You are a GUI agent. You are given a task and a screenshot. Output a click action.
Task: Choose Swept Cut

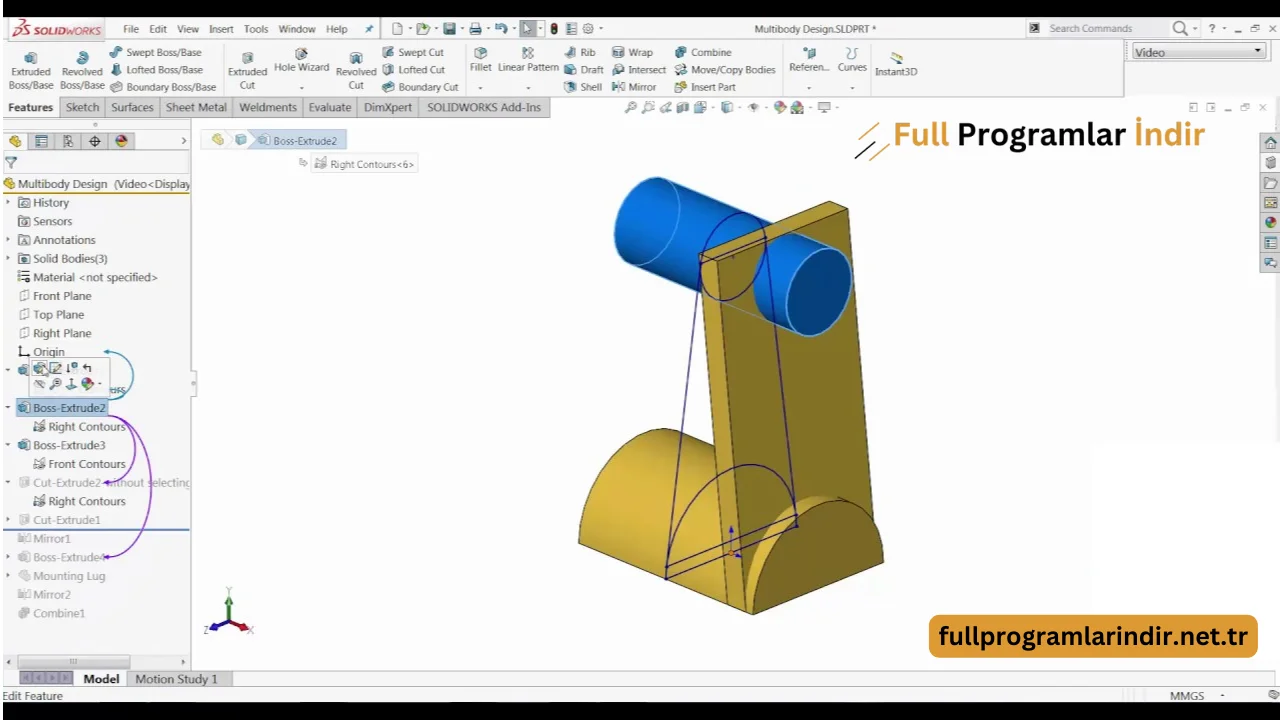coord(413,52)
